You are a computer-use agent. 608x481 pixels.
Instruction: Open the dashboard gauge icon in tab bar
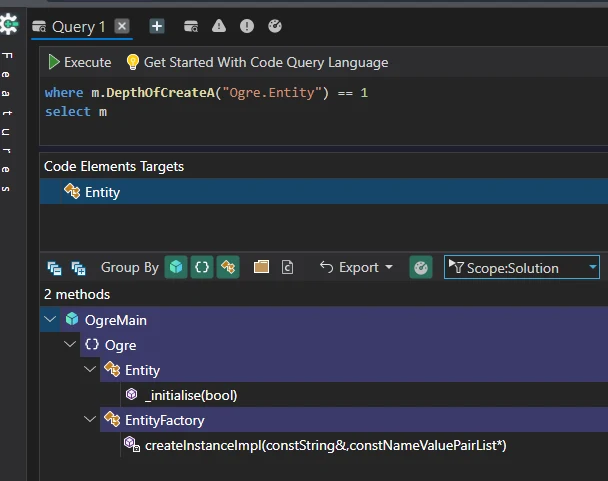click(x=275, y=26)
